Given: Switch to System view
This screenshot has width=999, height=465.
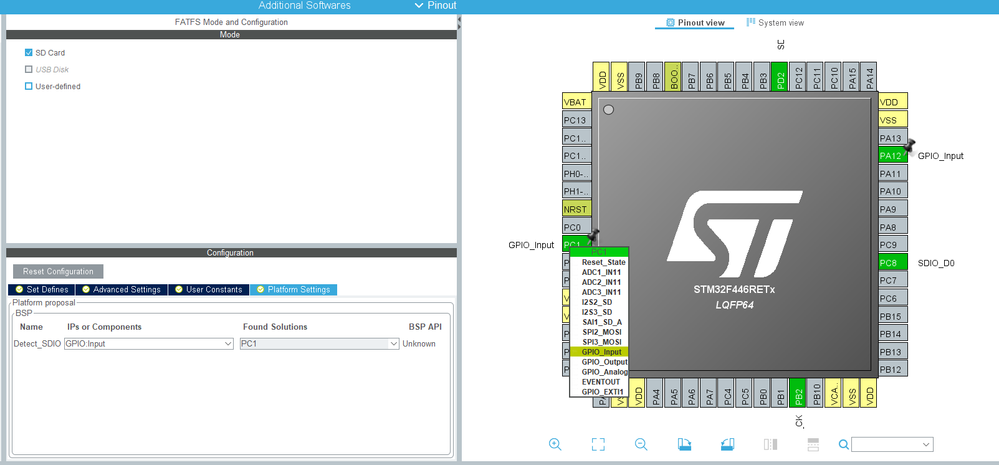Looking at the screenshot, I should pos(775,22).
